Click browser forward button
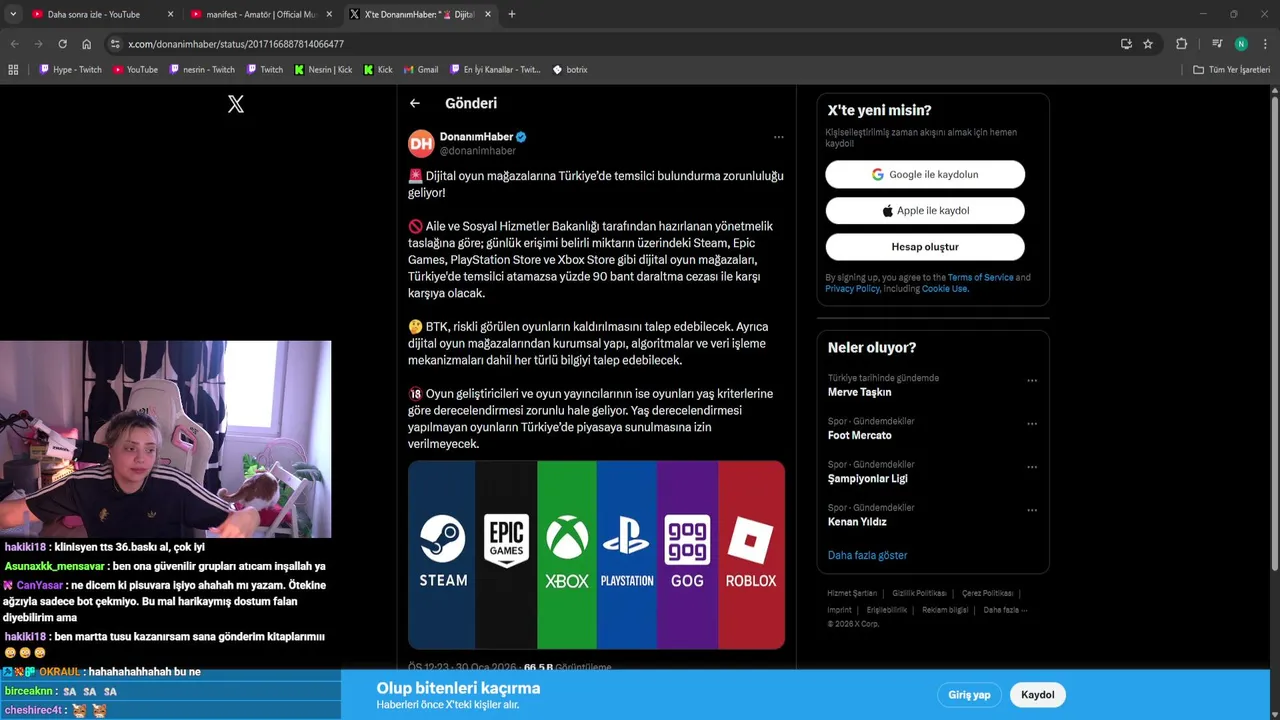The width and height of the screenshot is (1280, 720). click(x=38, y=44)
